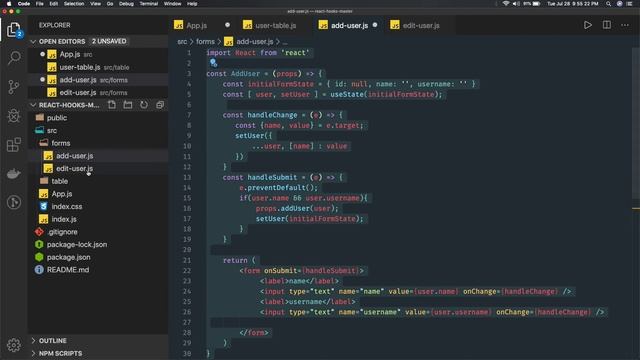The image size is (640, 360).
Task: Click the Split Editor icon
Action: click(607, 25)
